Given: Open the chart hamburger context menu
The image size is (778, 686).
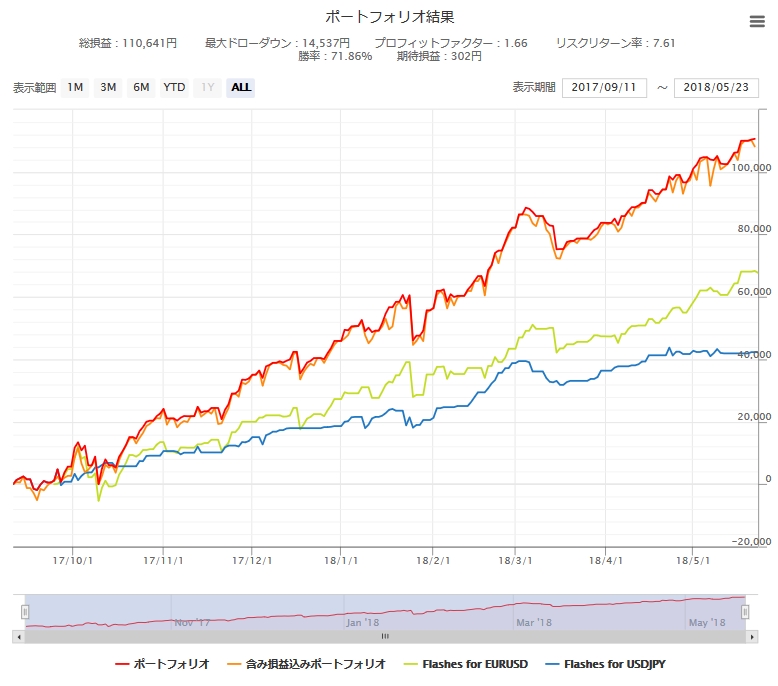Looking at the screenshot, I should (x=757, y=21).
